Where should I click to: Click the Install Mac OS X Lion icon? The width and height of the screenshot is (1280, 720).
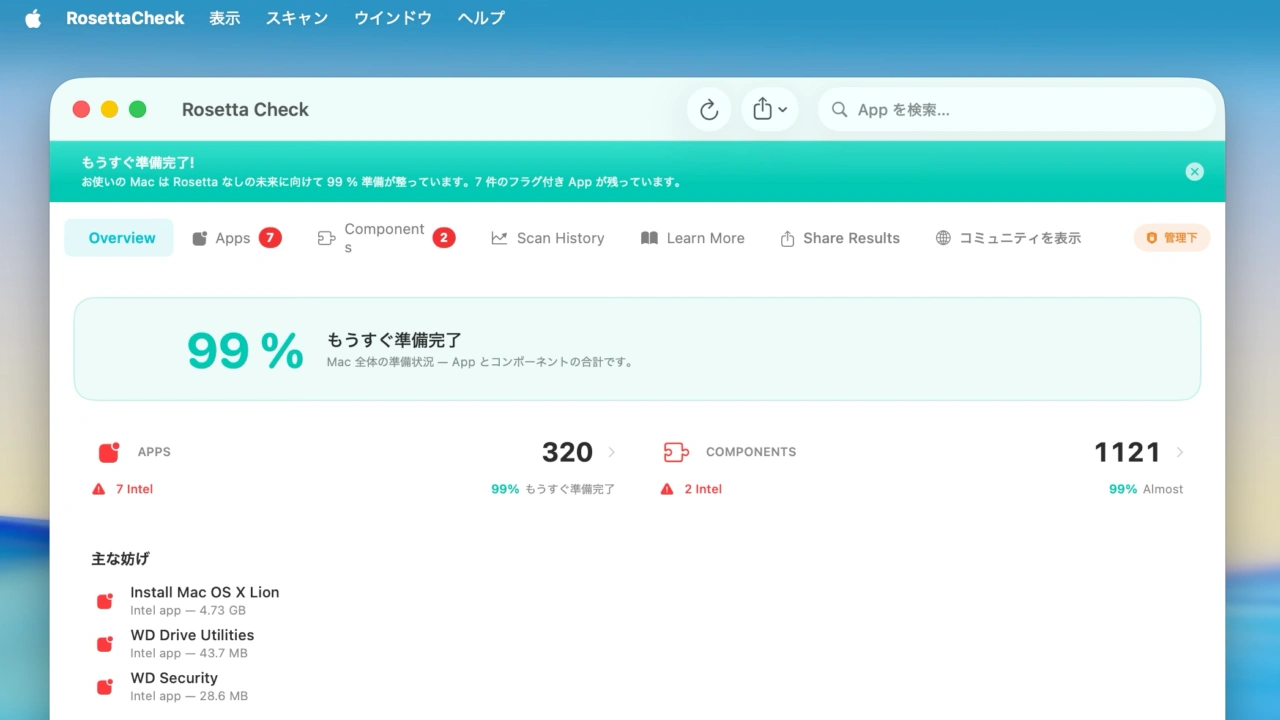[104, 601]
